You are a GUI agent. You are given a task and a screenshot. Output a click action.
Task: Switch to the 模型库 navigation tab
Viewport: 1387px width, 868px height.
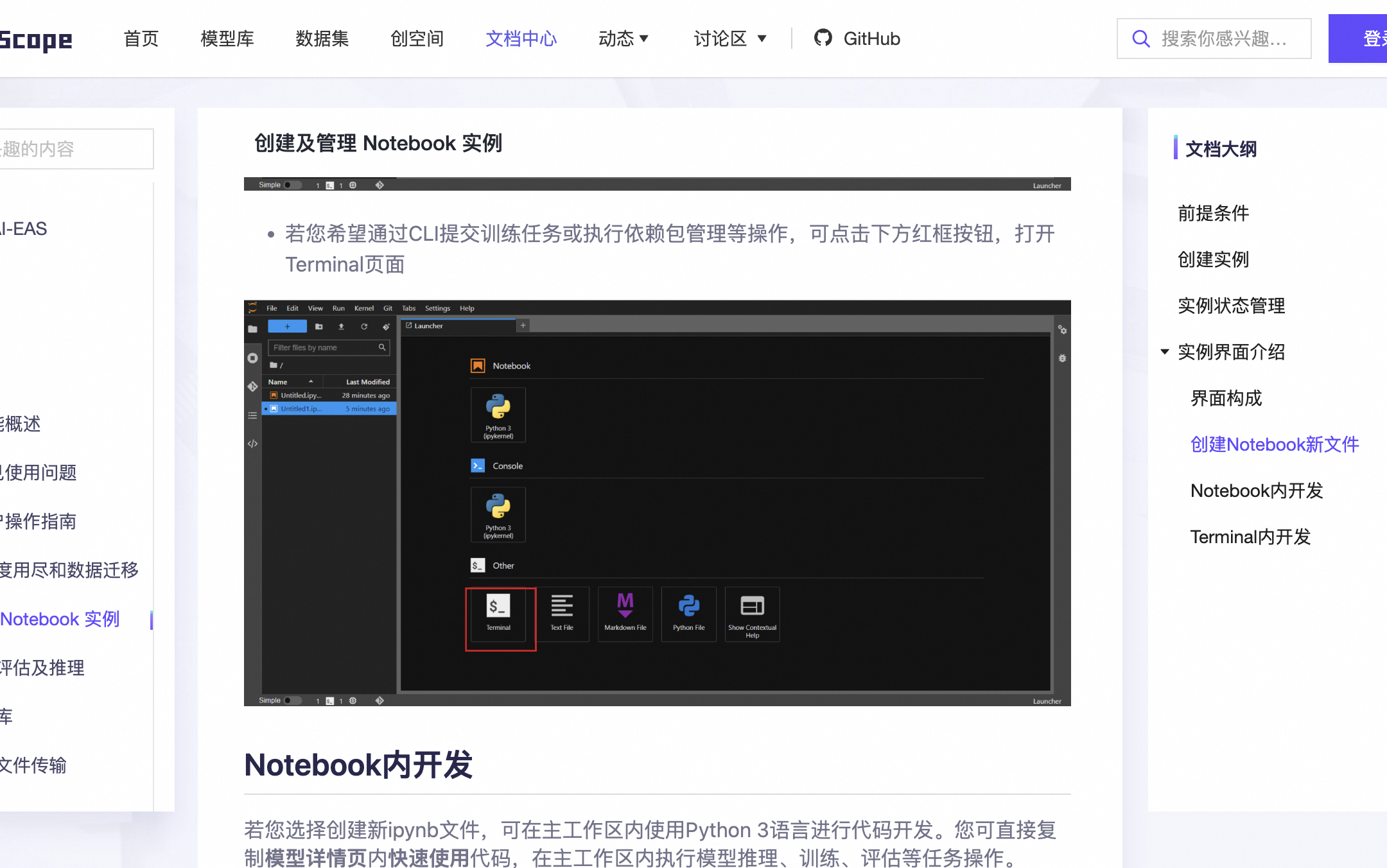pos(227,39)
